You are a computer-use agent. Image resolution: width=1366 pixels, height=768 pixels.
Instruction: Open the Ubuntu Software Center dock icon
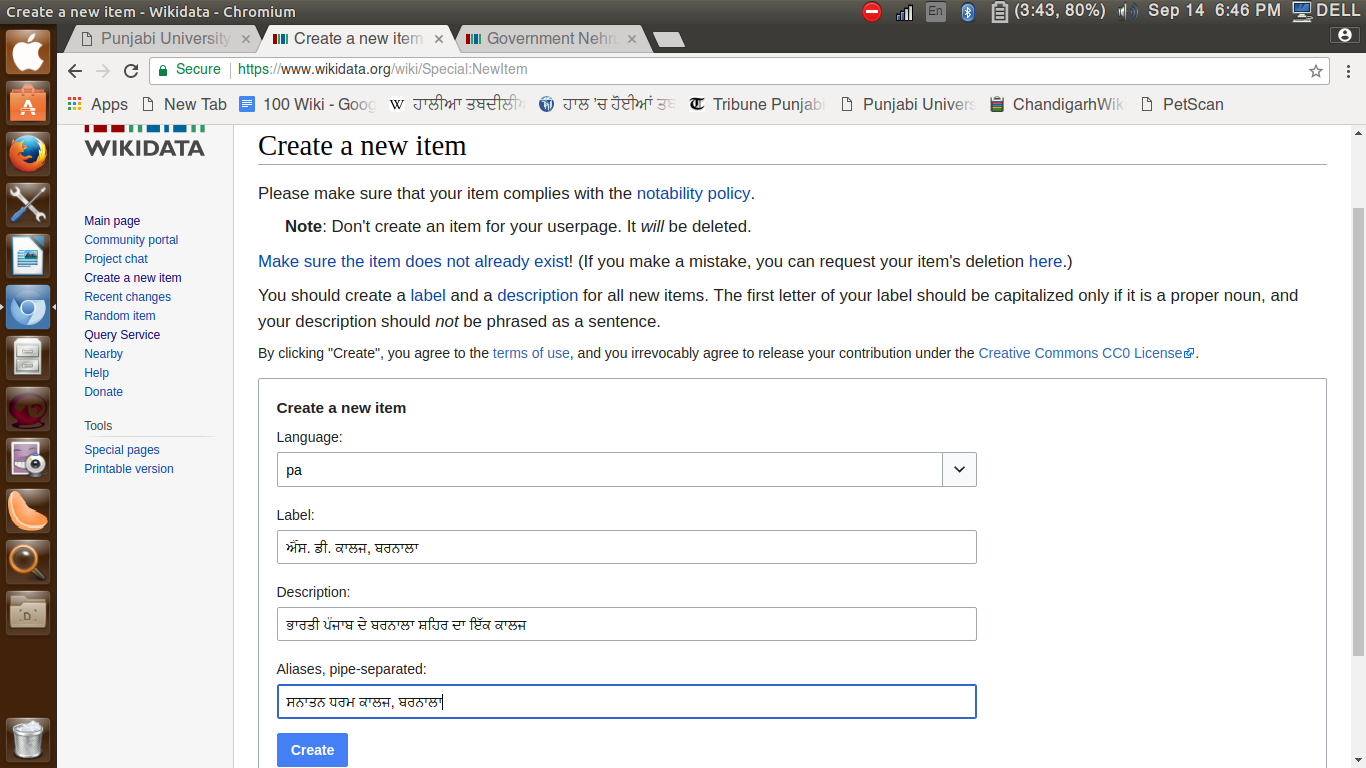[28, 103]
